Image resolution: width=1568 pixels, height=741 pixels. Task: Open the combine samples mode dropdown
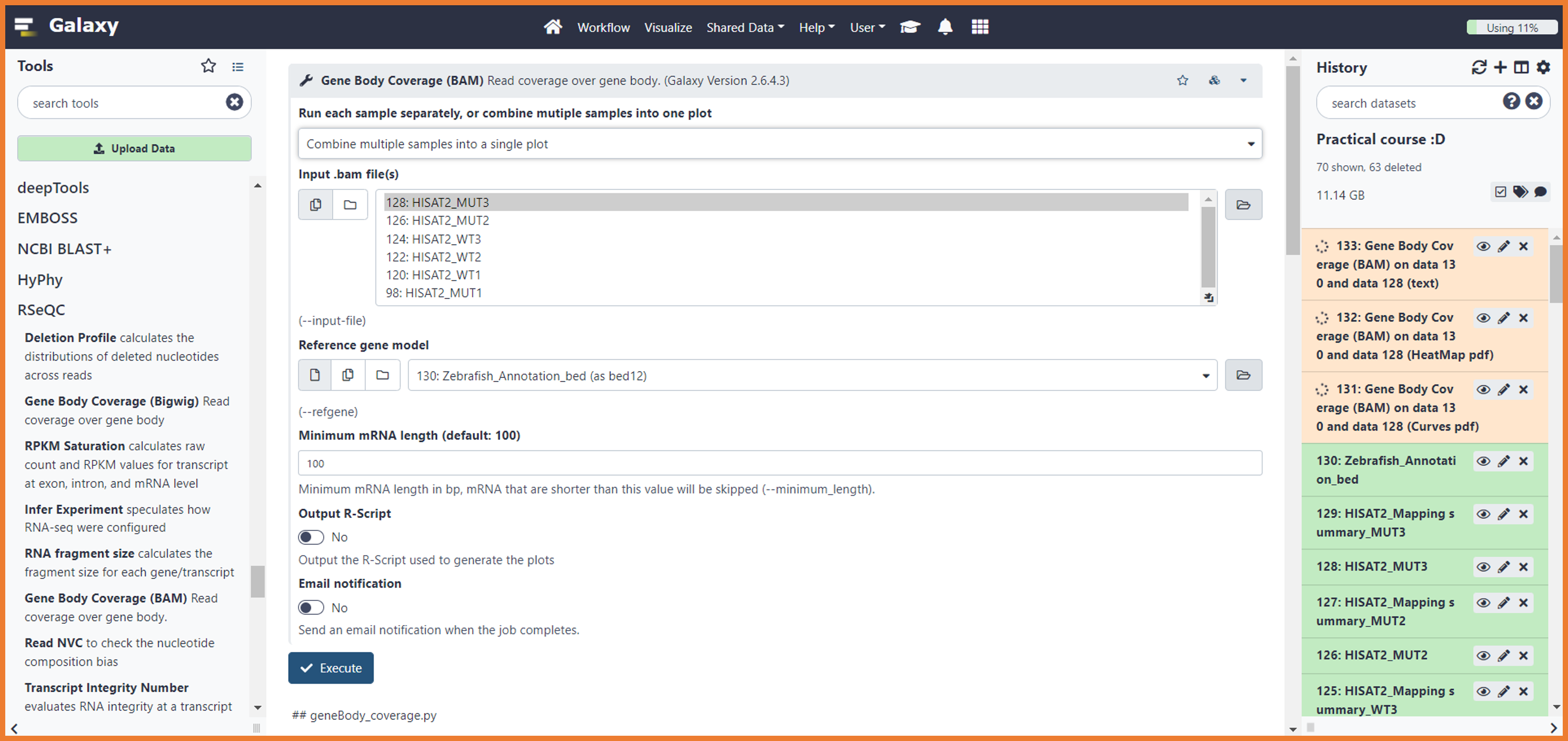tap(779, 144)
